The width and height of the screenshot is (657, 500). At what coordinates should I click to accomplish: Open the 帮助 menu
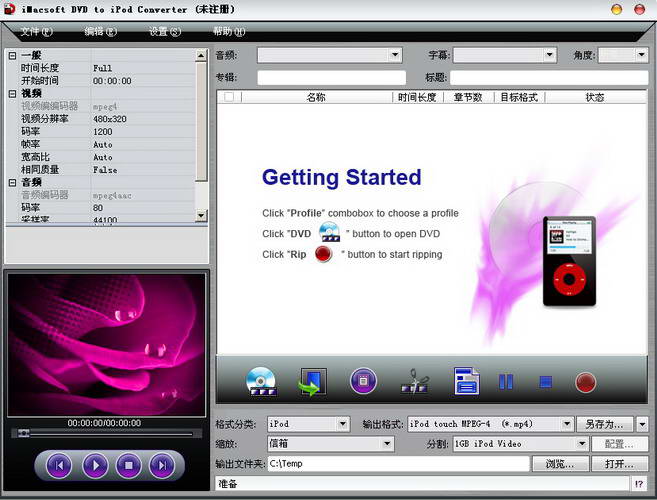pos(229,31)
